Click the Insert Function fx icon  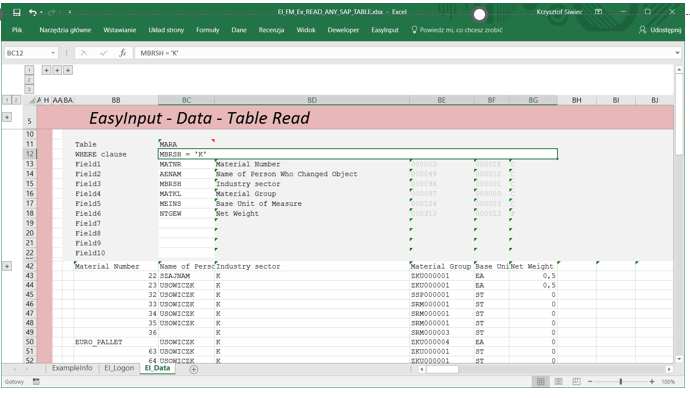point(123,53)
